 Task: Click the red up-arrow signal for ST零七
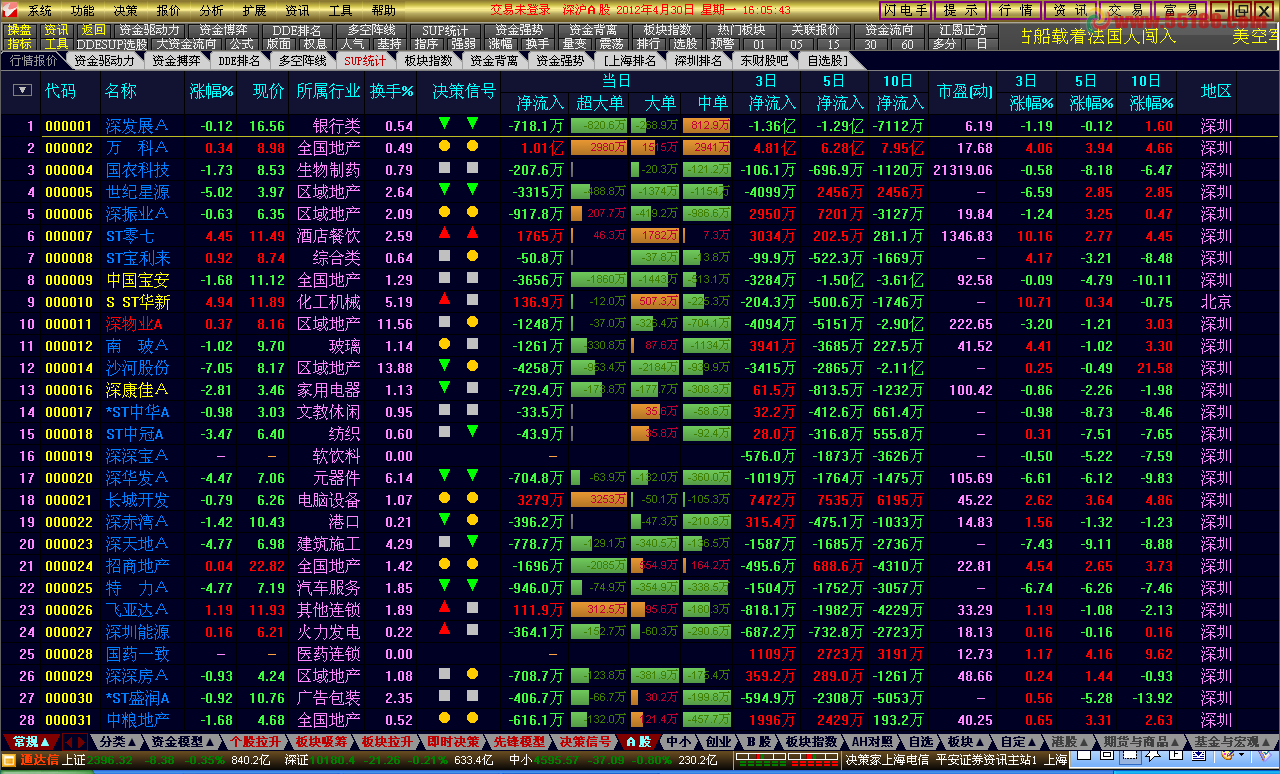(x=445, y=233)
